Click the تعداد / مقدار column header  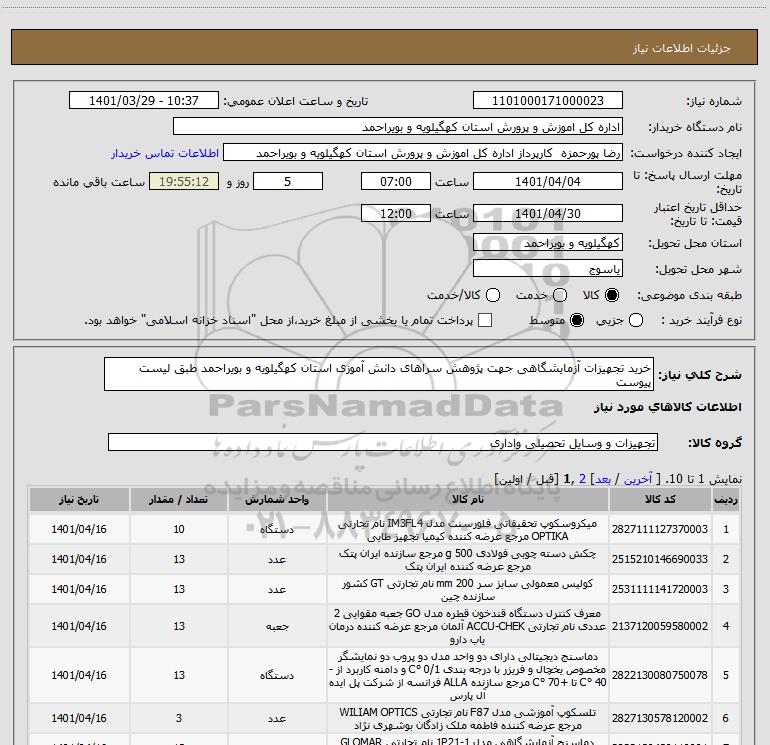click(x=179, y=499)
